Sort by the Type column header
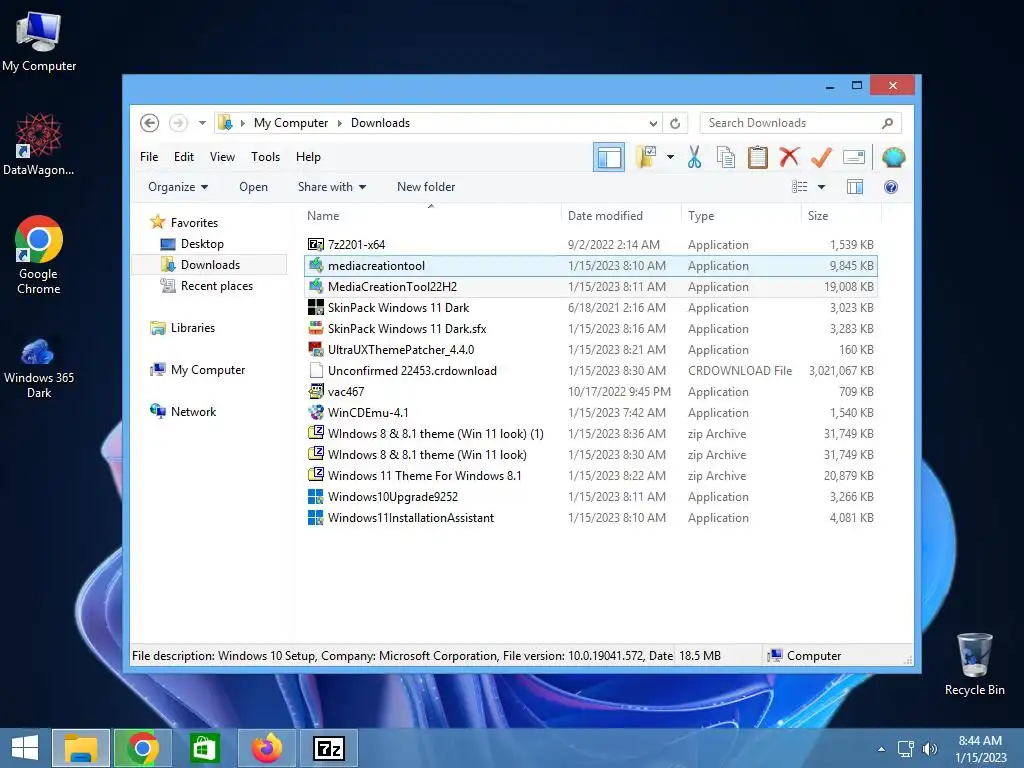 pyautogui.click(x=741, y=216)
